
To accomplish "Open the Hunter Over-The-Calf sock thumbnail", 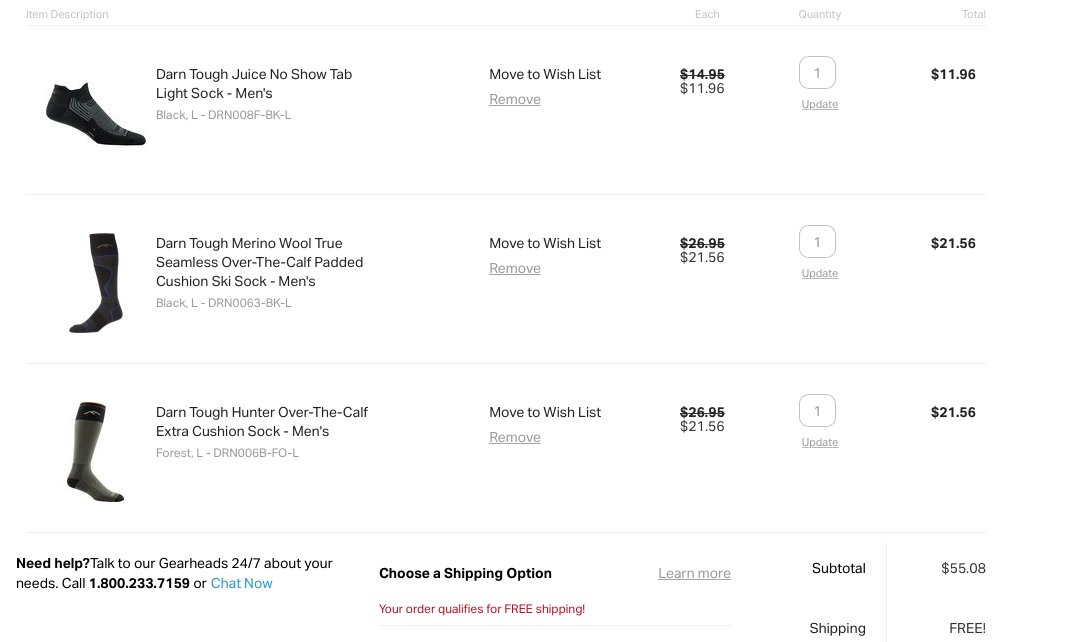I will coord(96,452).
